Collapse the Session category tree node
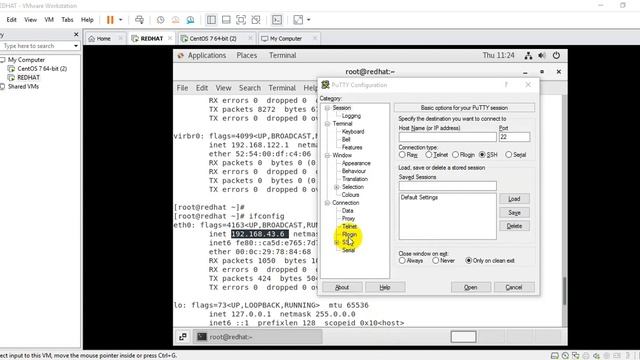The width and height of the screenshot is (640, 360). pos(327,108)
